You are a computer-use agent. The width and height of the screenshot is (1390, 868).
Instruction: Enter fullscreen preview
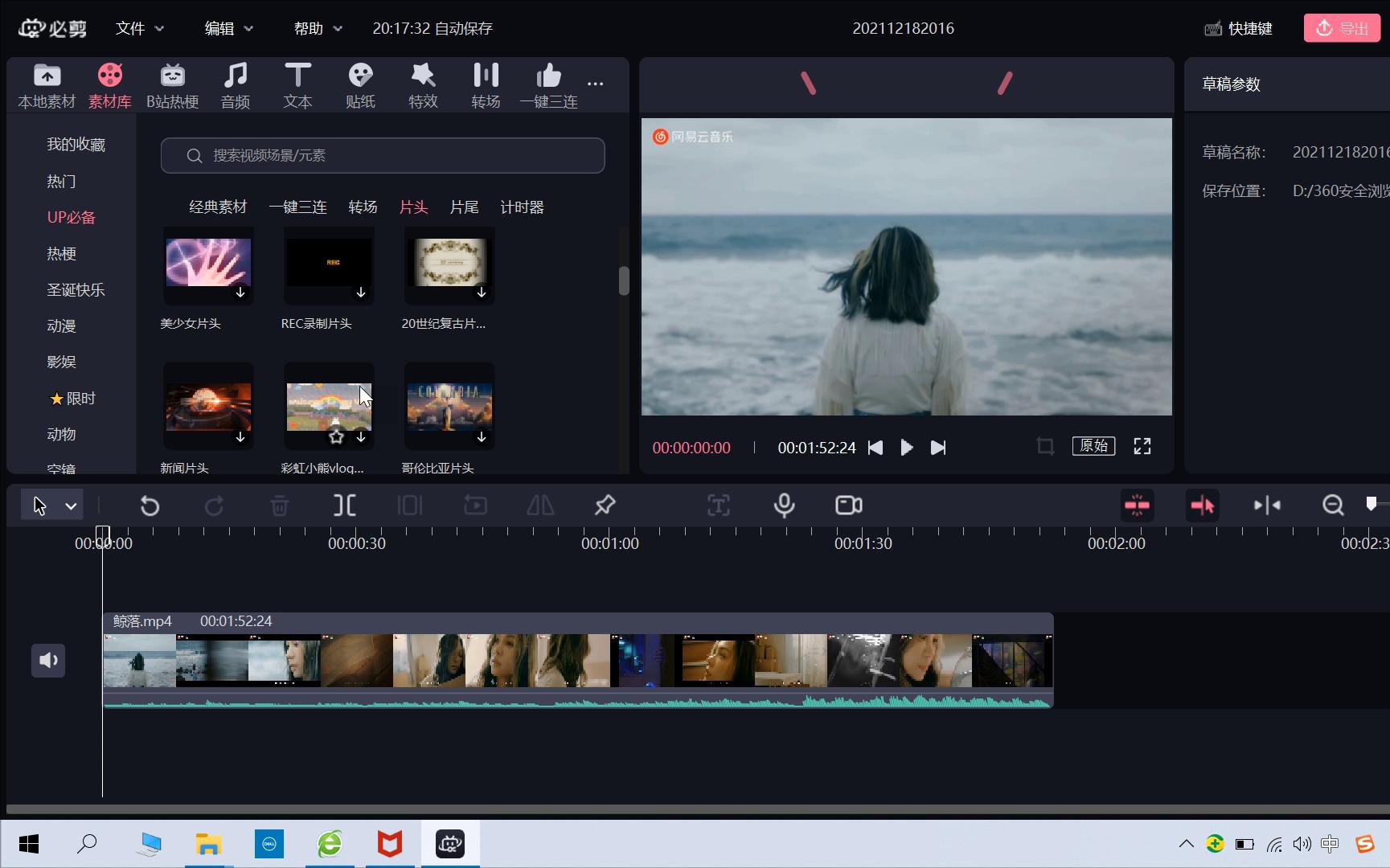coord(1142,446)
